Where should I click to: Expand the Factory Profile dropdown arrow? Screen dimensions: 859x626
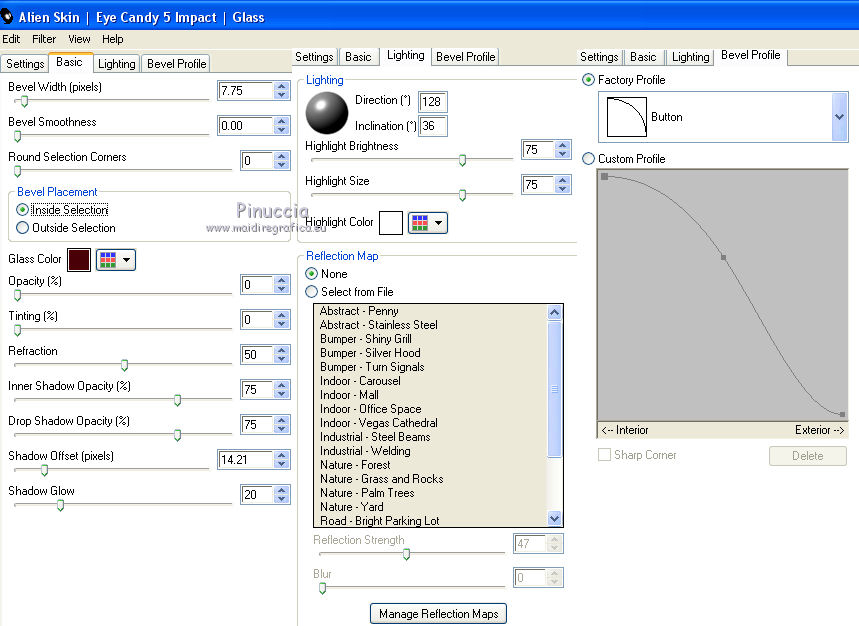(839, 117)
